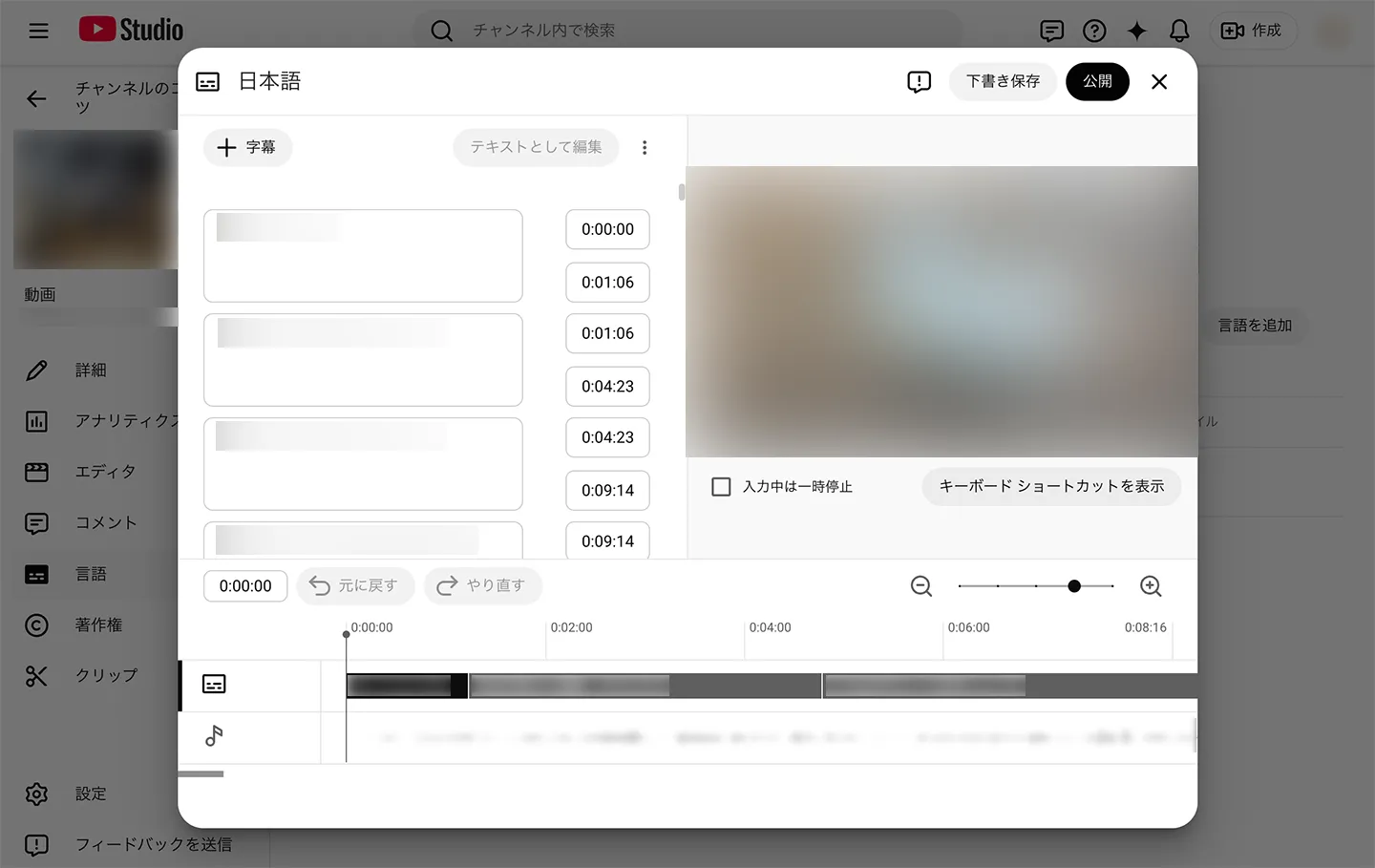The height and width of the screenshot is (868, 1375).
Task: Select the third caption block on timeline
Action: pyautogui.click(x=1010, y=686)
